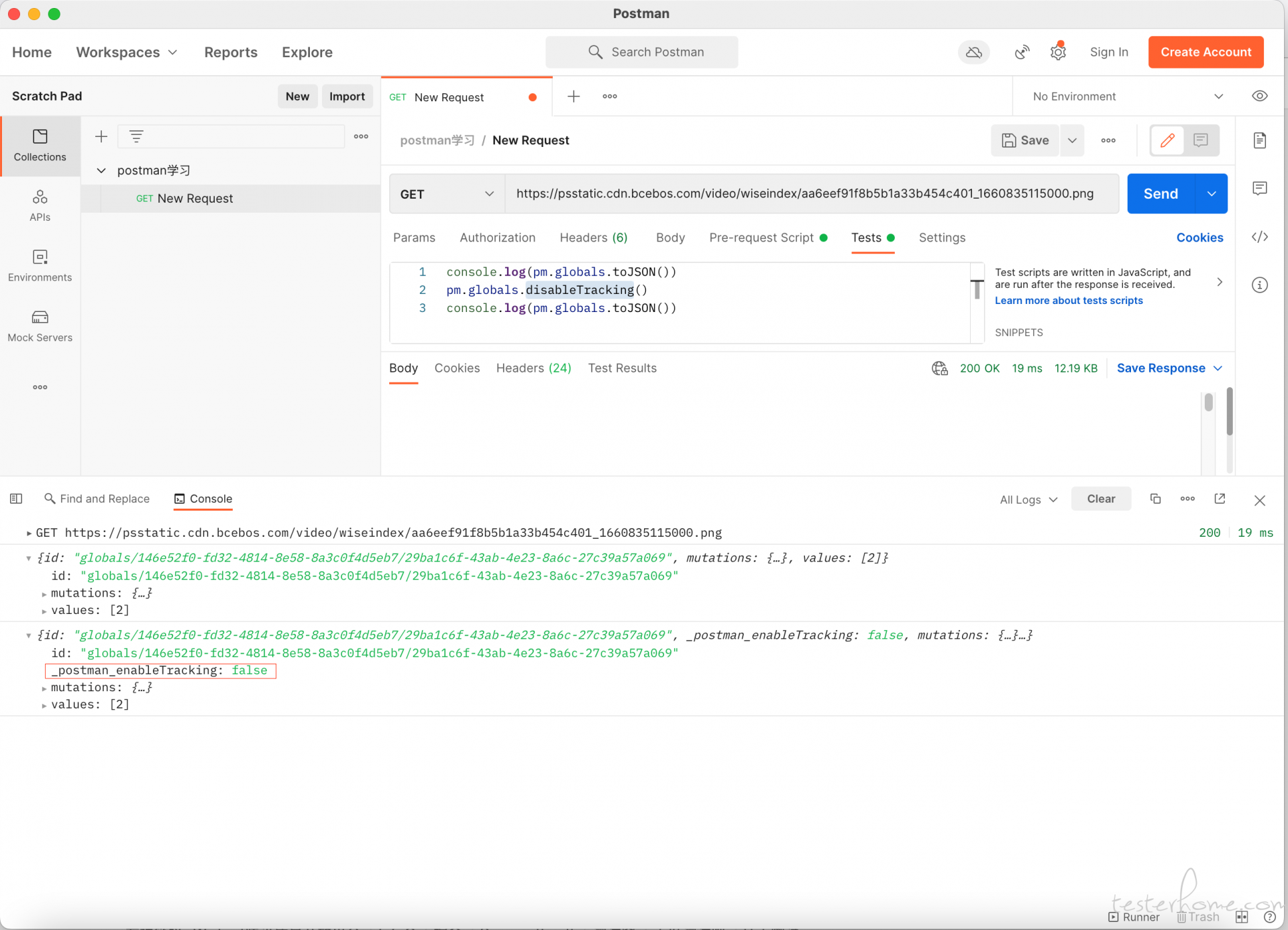Open the Mock Servers sidebar panel
The height and width of the screenshot is (930, 1288).
coord(40,326)
